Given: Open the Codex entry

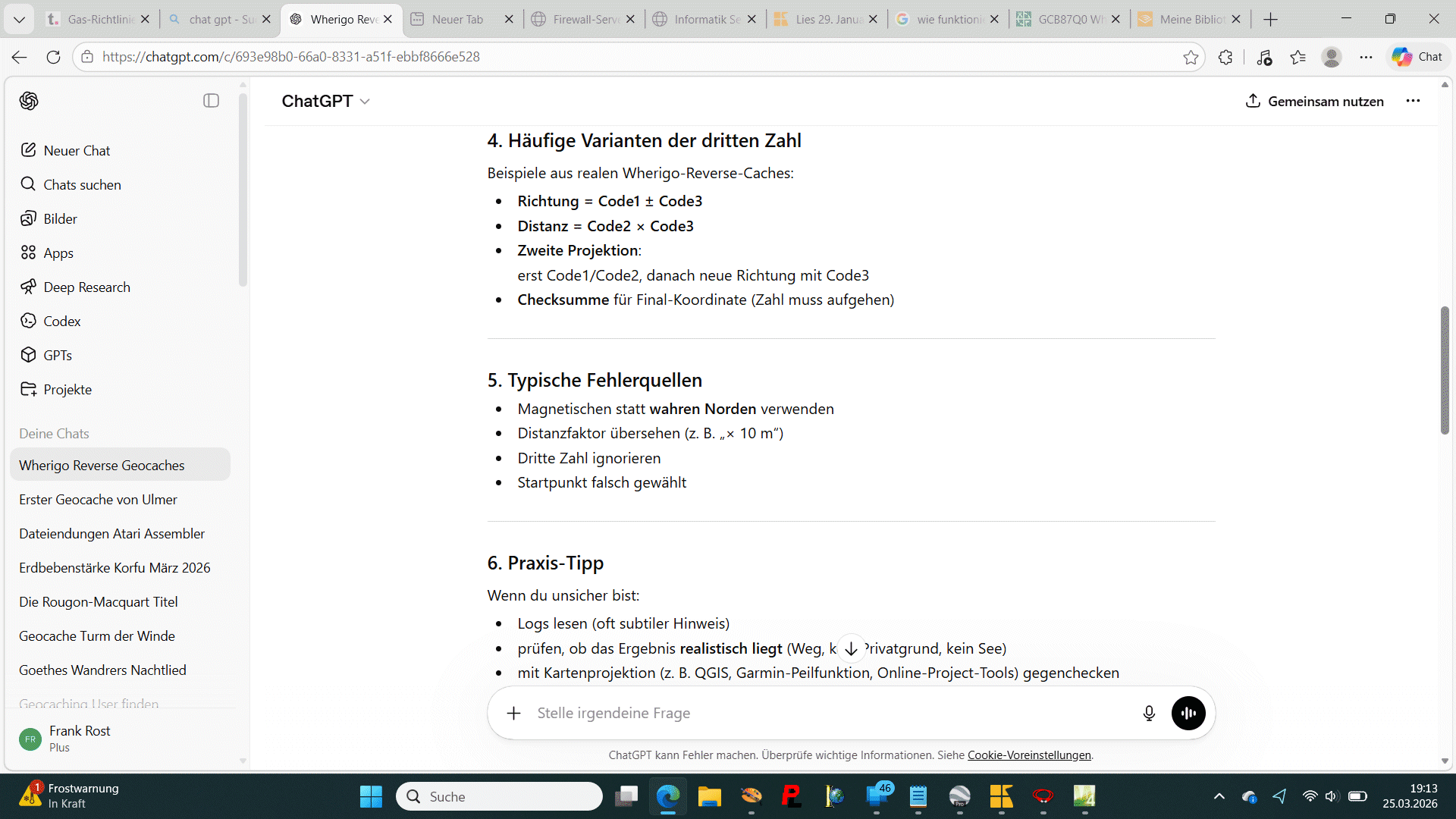Looking at the screenshot, I should point(61,321).
